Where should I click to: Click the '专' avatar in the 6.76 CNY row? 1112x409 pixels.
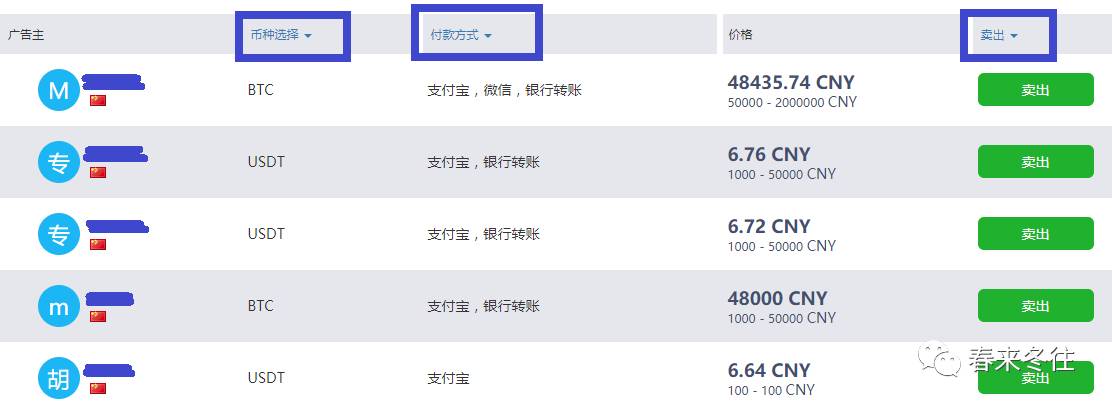(x=58, y=162)
